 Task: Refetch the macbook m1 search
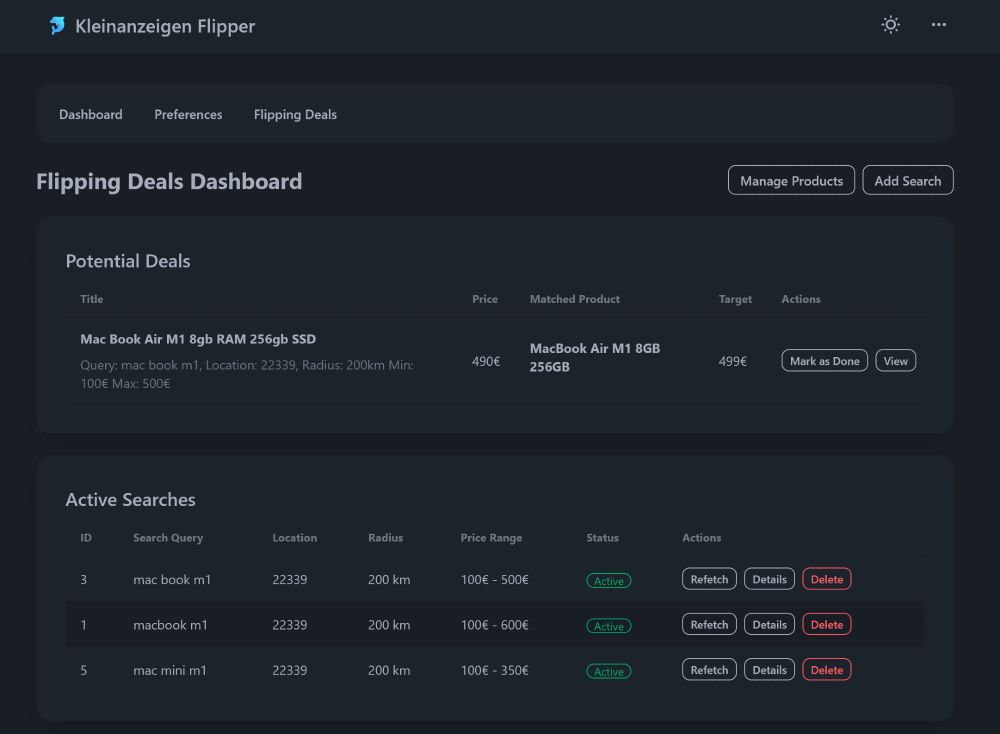click(x=709, y=624)
